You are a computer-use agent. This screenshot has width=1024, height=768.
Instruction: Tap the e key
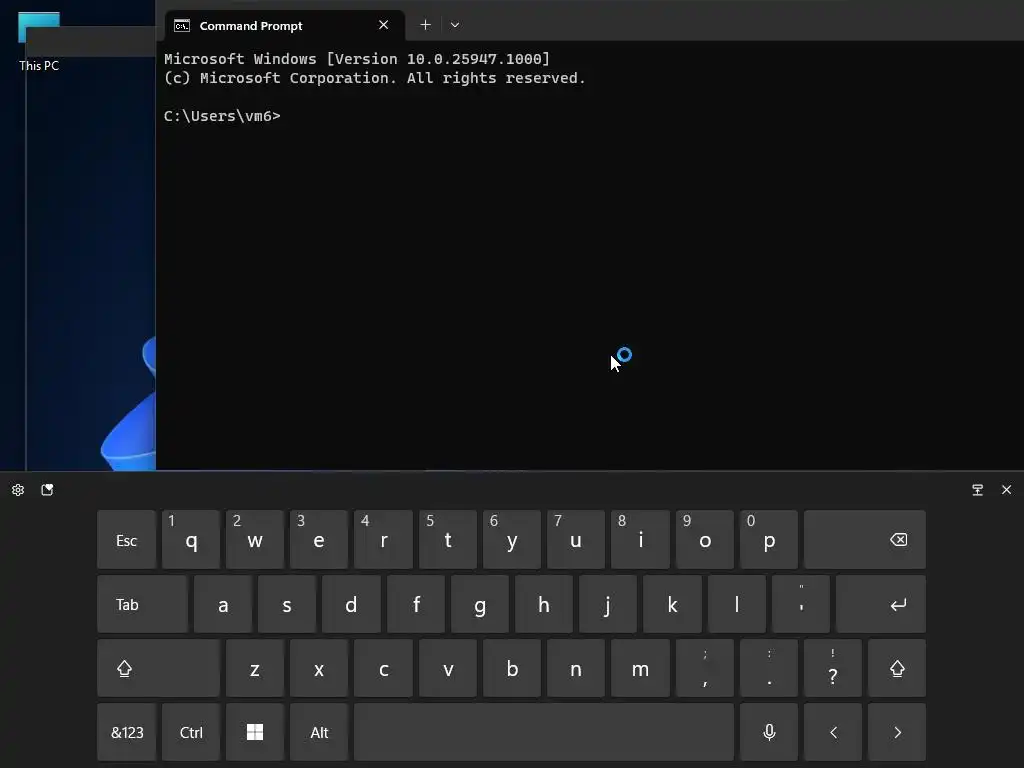[319, 540]
